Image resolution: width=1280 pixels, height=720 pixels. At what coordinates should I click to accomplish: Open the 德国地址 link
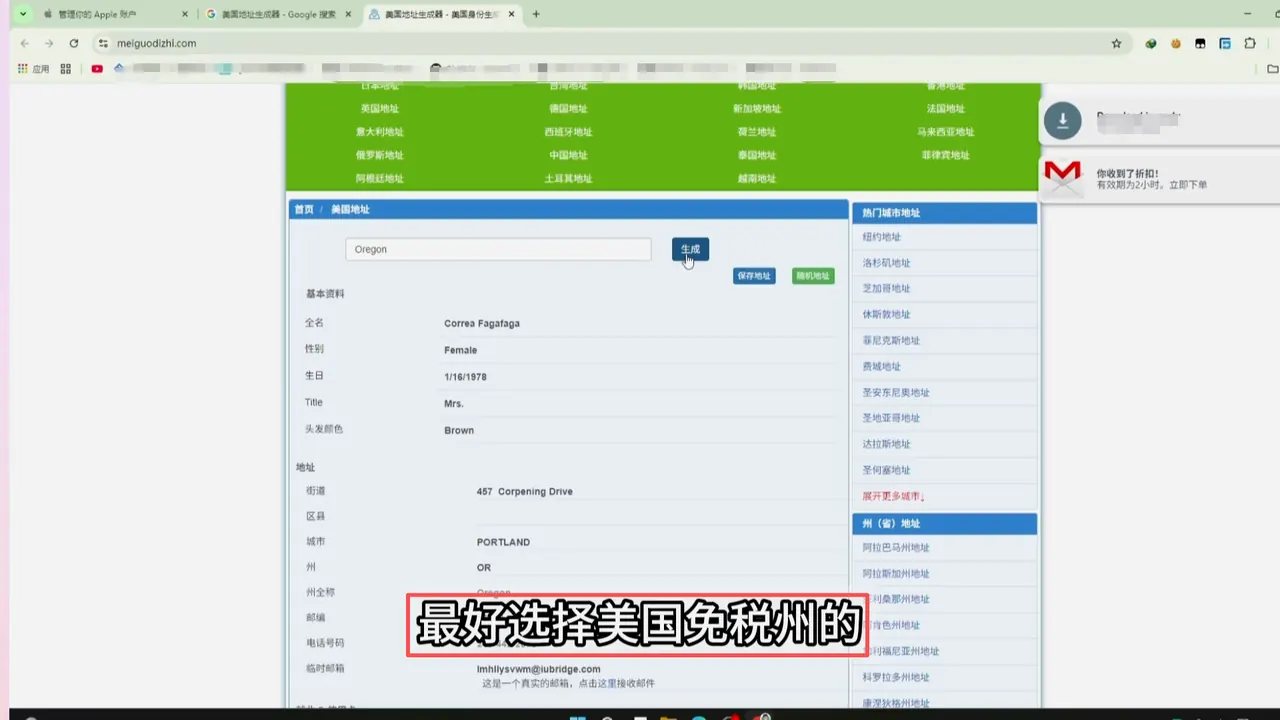(568, 109)
